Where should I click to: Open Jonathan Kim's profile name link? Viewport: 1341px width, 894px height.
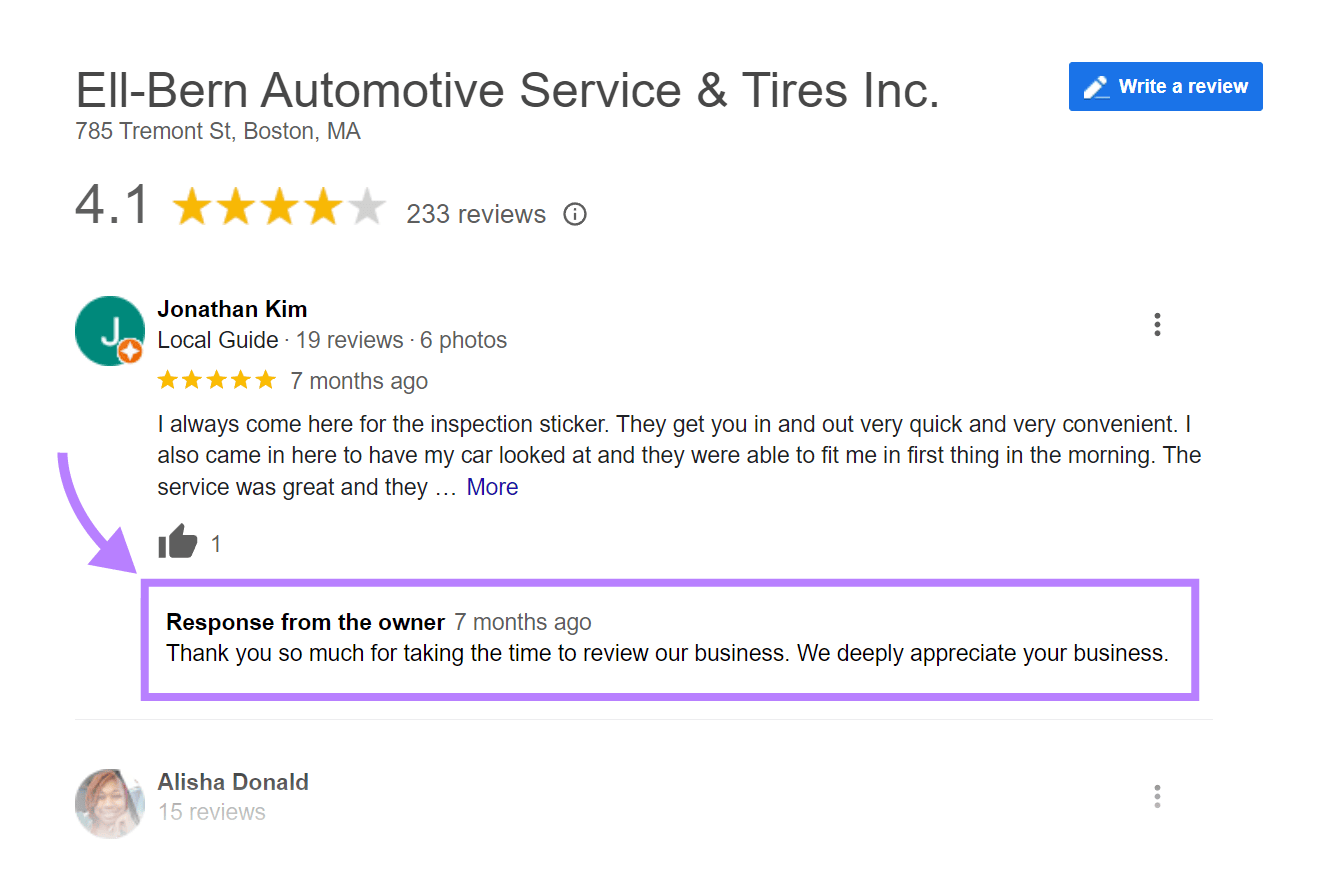pos(232,309)
